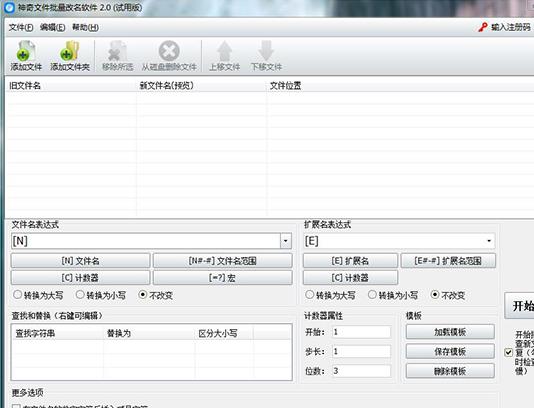Viewport: 534px width, 408px height.
Task: Click the 输入注册码 link
Action: coord(511,27)
